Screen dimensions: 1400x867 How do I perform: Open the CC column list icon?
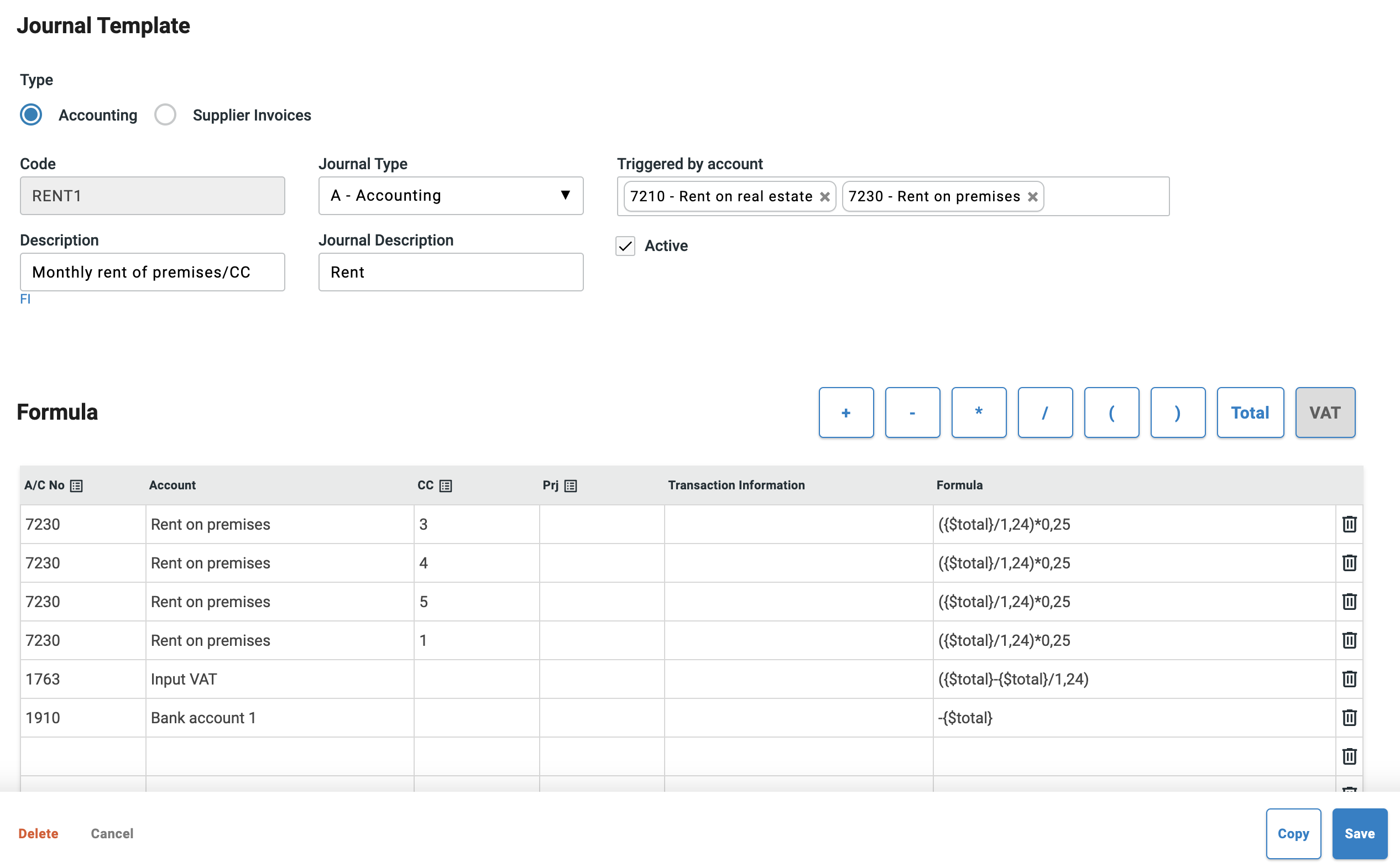(446, 485)
